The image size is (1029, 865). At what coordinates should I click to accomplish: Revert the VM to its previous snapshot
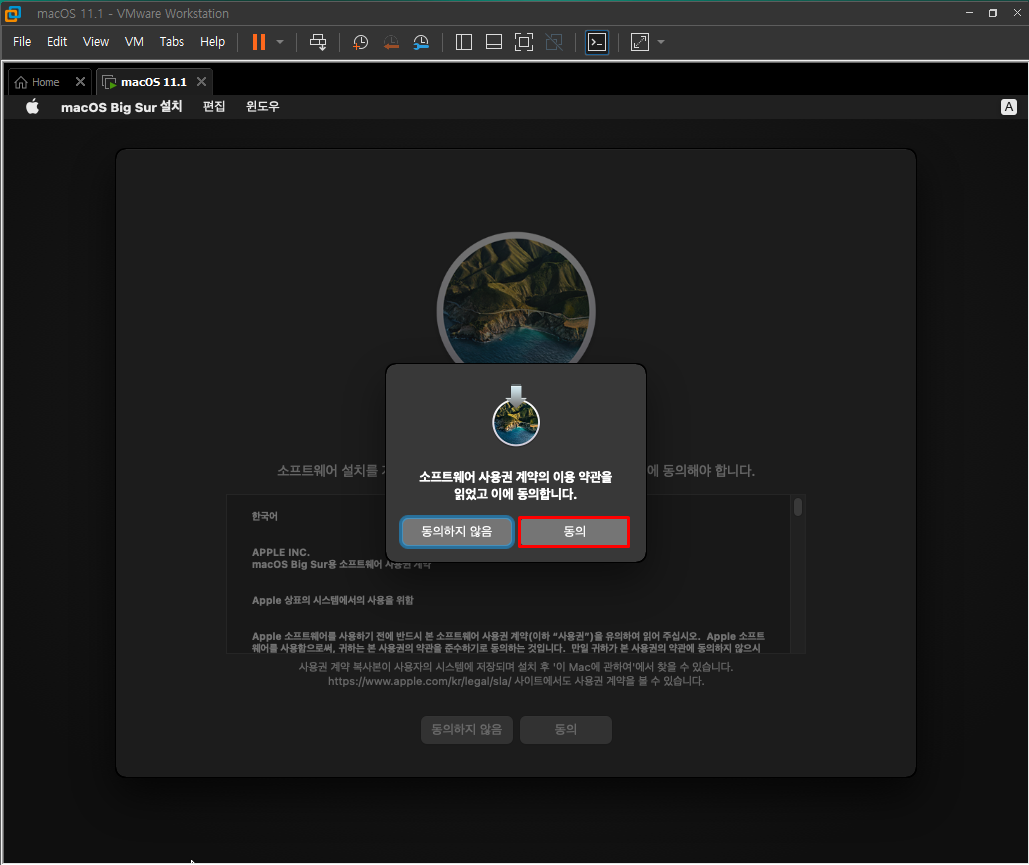[x=391, y=42]
